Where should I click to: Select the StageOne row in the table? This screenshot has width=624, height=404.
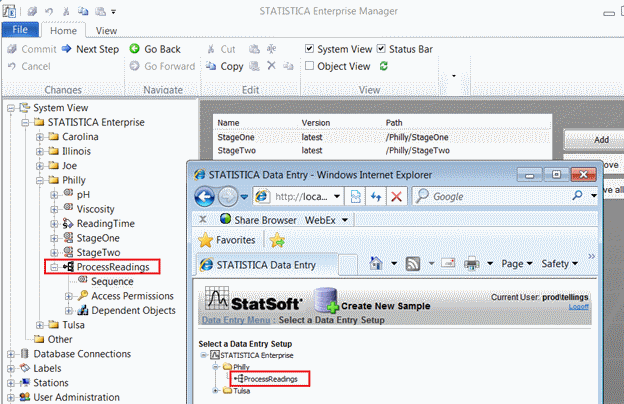coord(382,137)
